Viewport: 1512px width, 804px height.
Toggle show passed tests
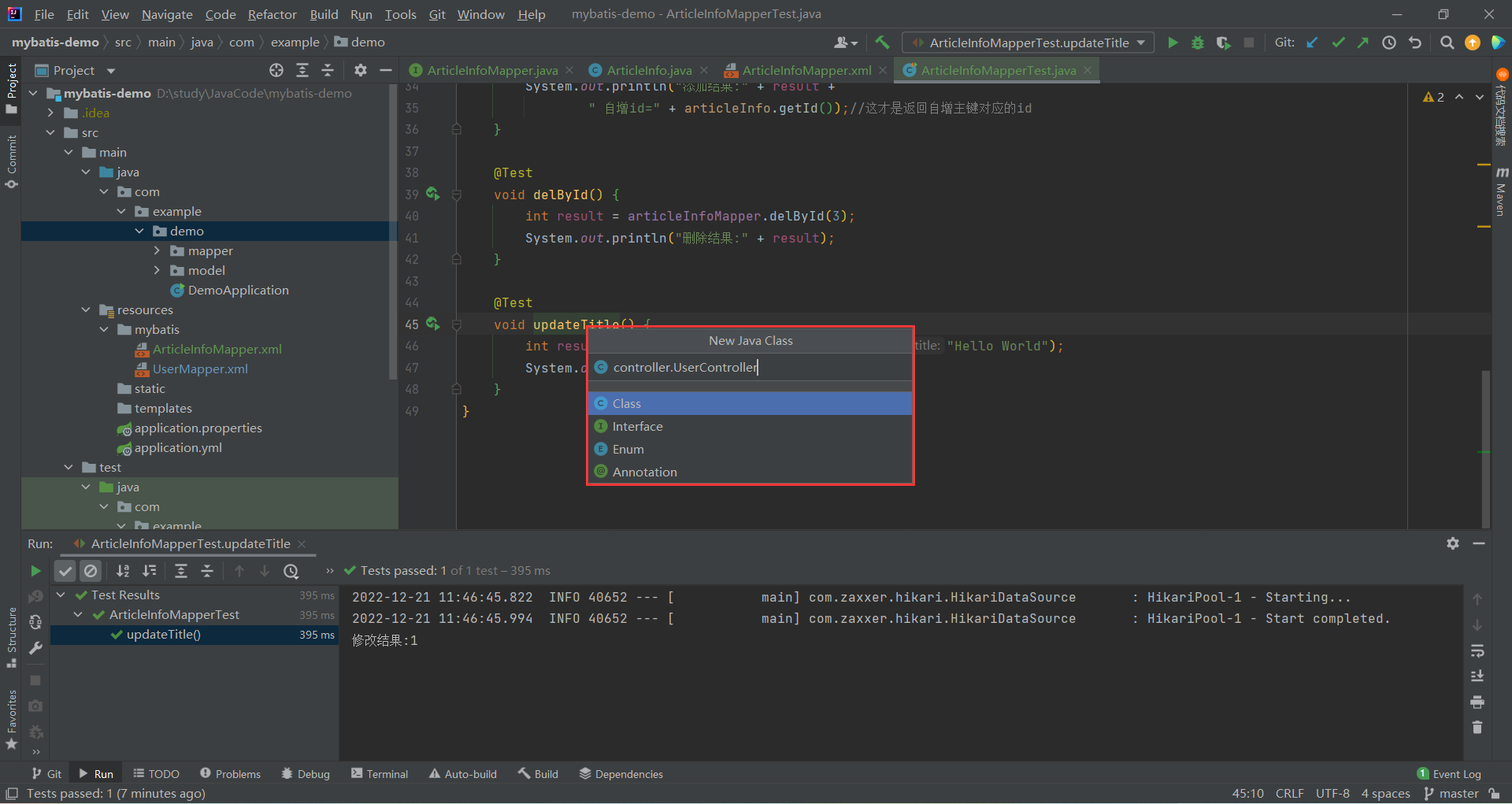[65, 570]
